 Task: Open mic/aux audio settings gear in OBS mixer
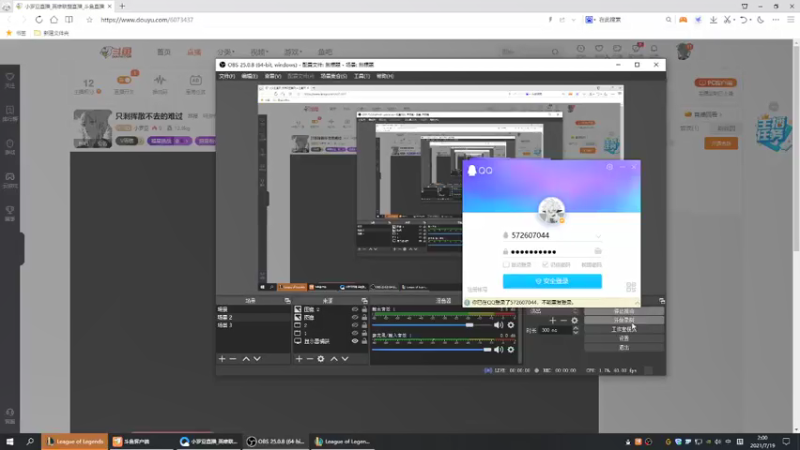511,349
